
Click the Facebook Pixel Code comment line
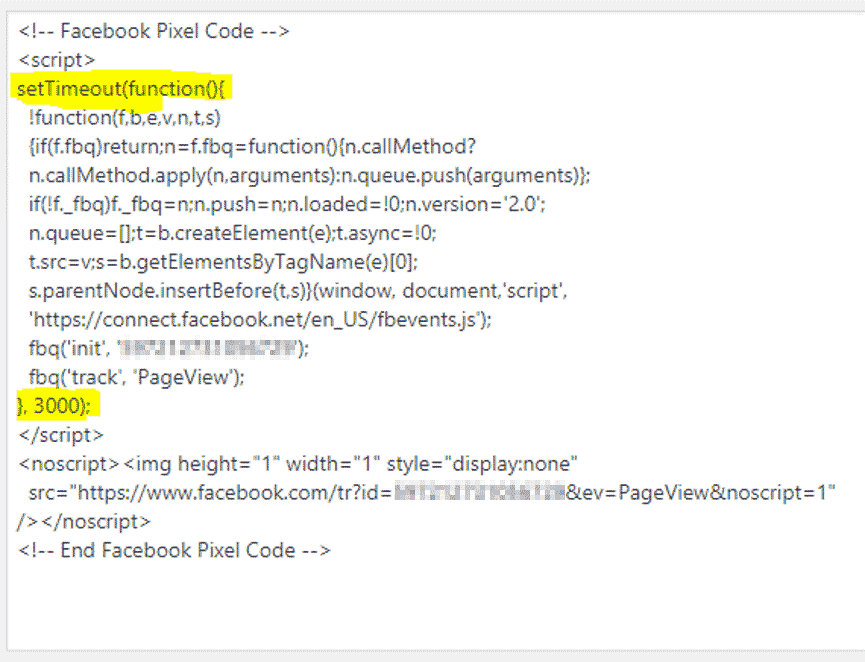154,31
